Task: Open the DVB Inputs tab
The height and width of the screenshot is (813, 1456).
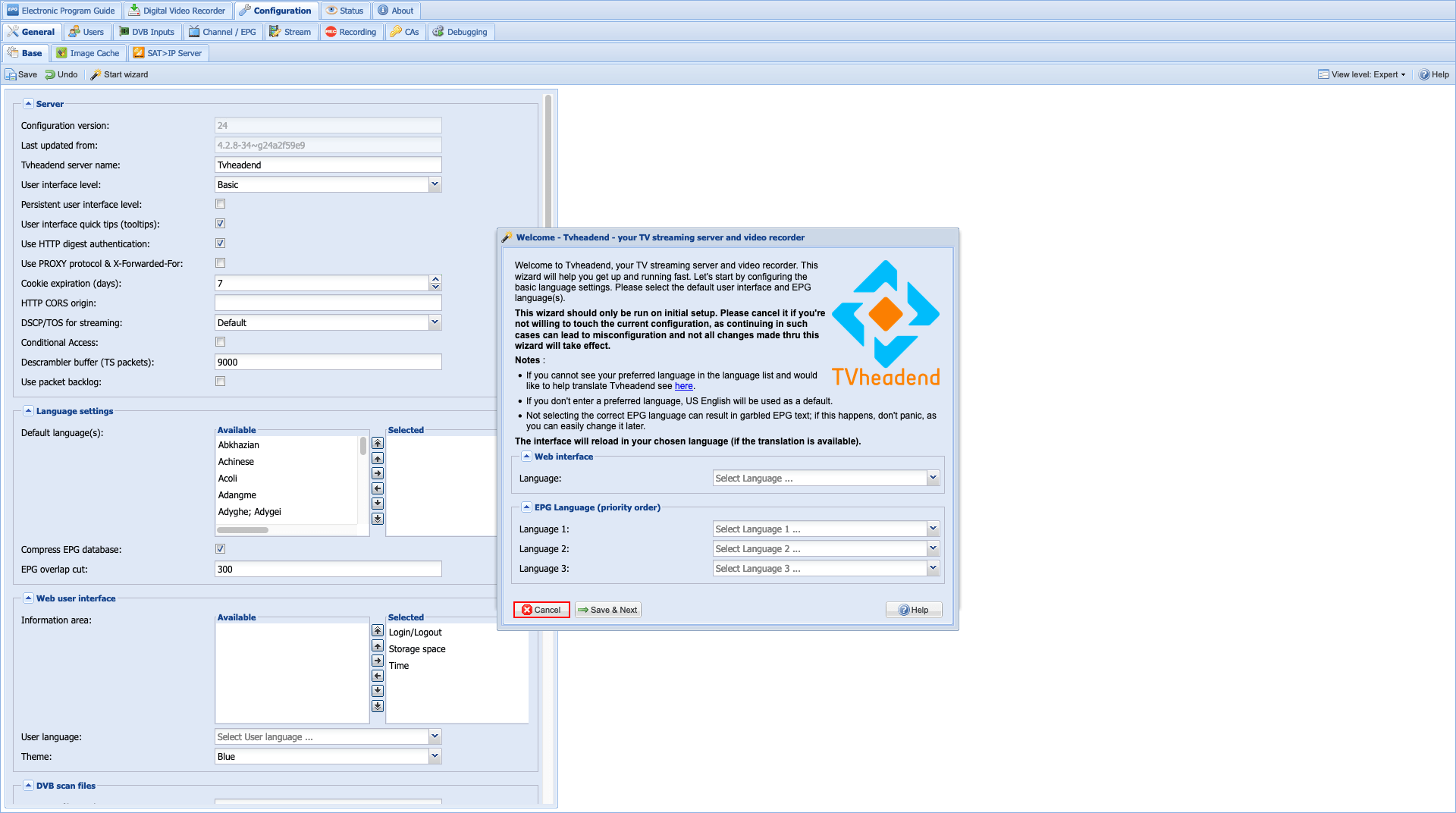Action: click(147, 32)
